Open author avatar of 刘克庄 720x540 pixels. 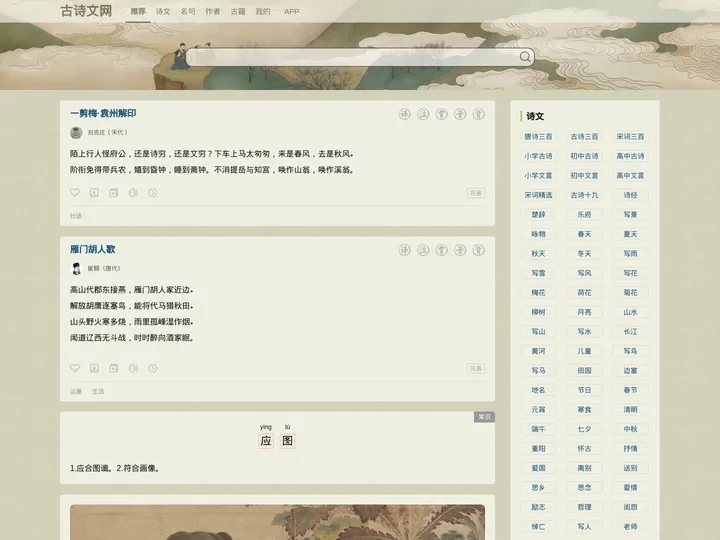coord(76,132)
